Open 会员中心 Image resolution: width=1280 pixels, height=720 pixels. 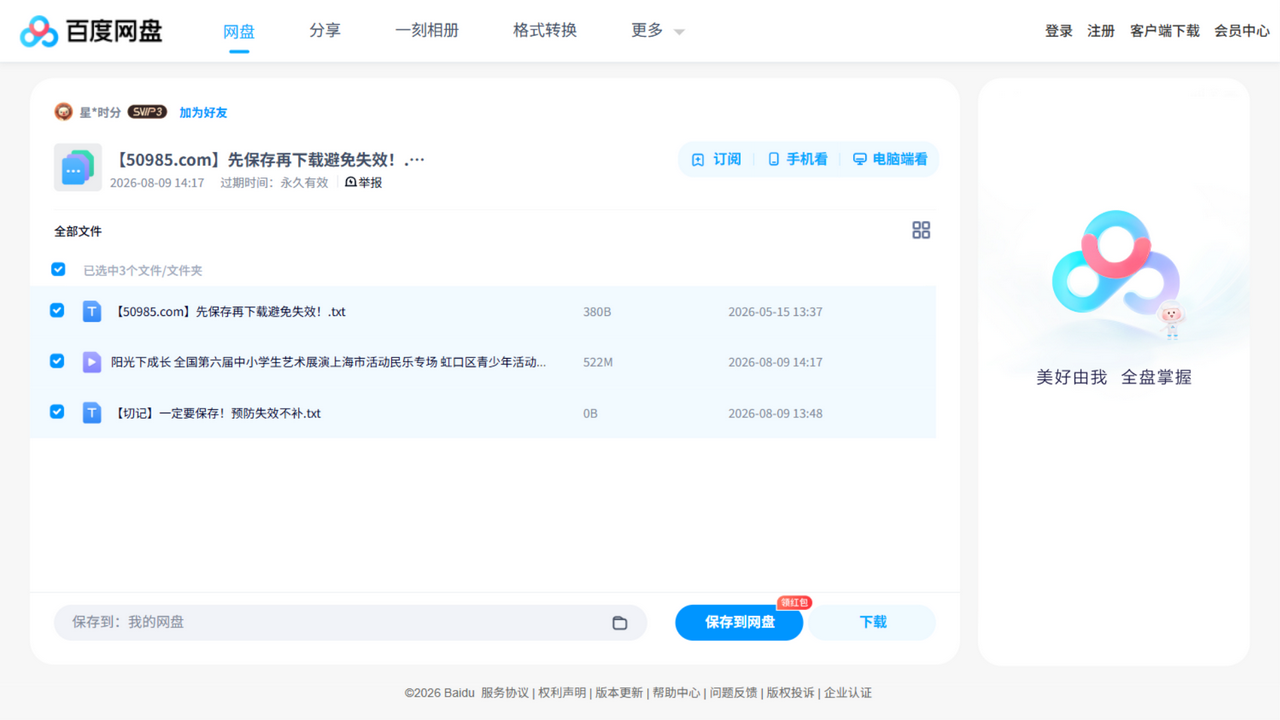point(1242,31)
